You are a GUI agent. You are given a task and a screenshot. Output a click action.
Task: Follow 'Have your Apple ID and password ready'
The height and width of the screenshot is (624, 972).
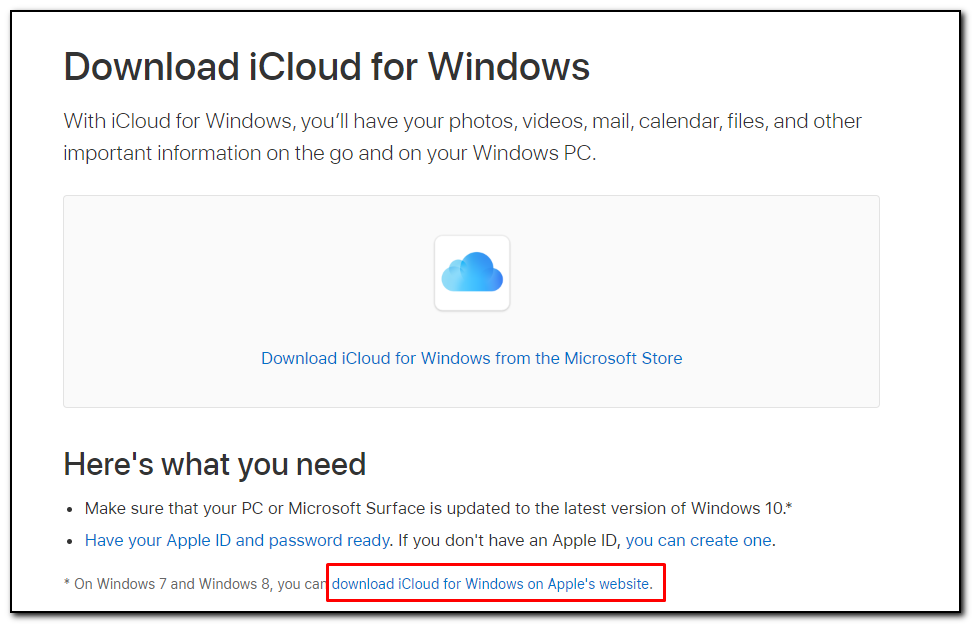pyautogui.click(x=236, y=540)
